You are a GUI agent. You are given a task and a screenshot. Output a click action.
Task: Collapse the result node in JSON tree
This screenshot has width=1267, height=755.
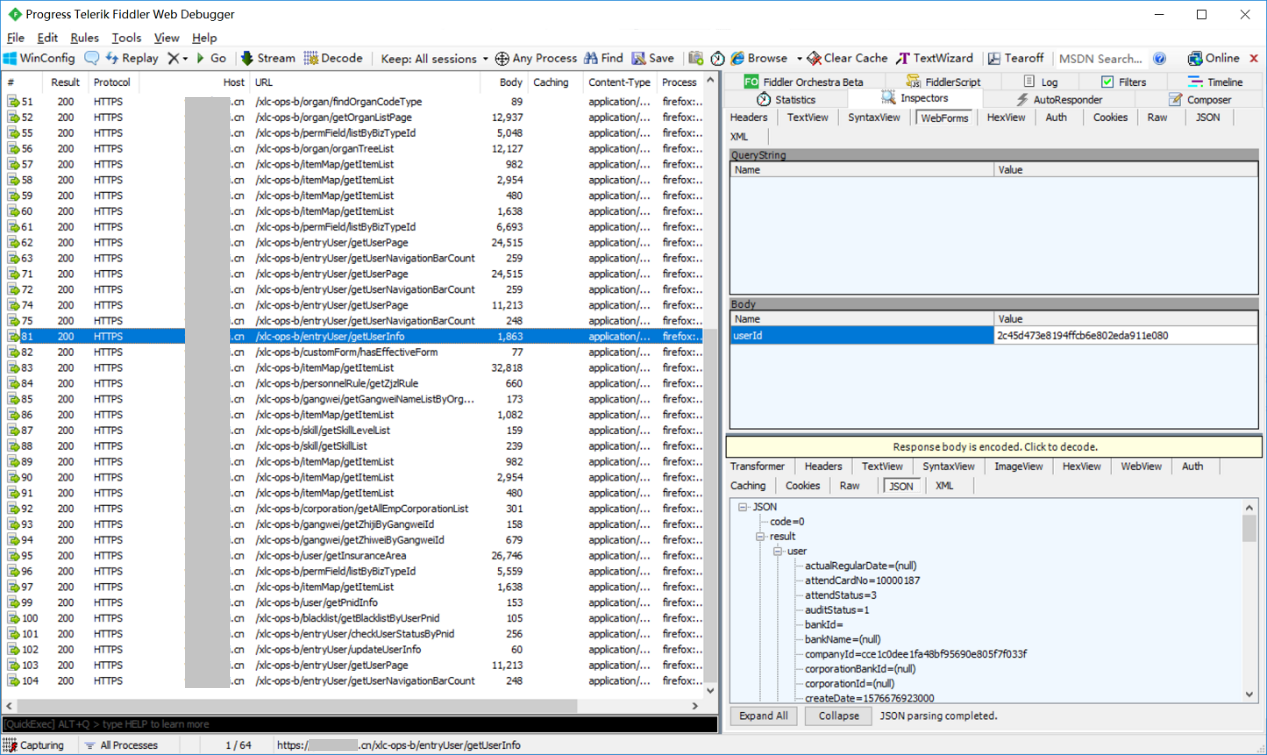(x=761, y=537)
